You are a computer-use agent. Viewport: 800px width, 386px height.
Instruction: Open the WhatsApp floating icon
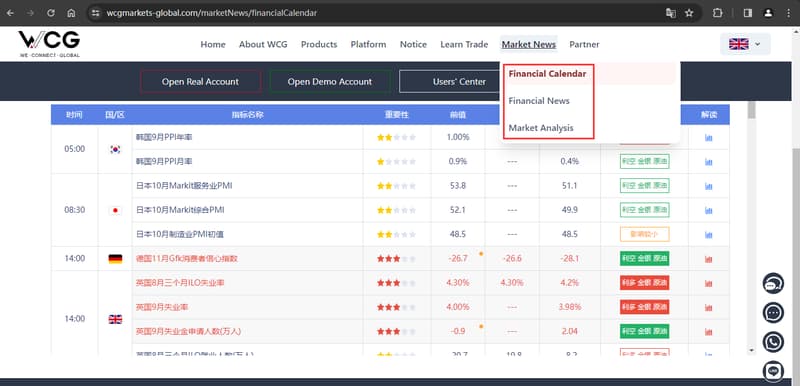click(x=773, y=342)
